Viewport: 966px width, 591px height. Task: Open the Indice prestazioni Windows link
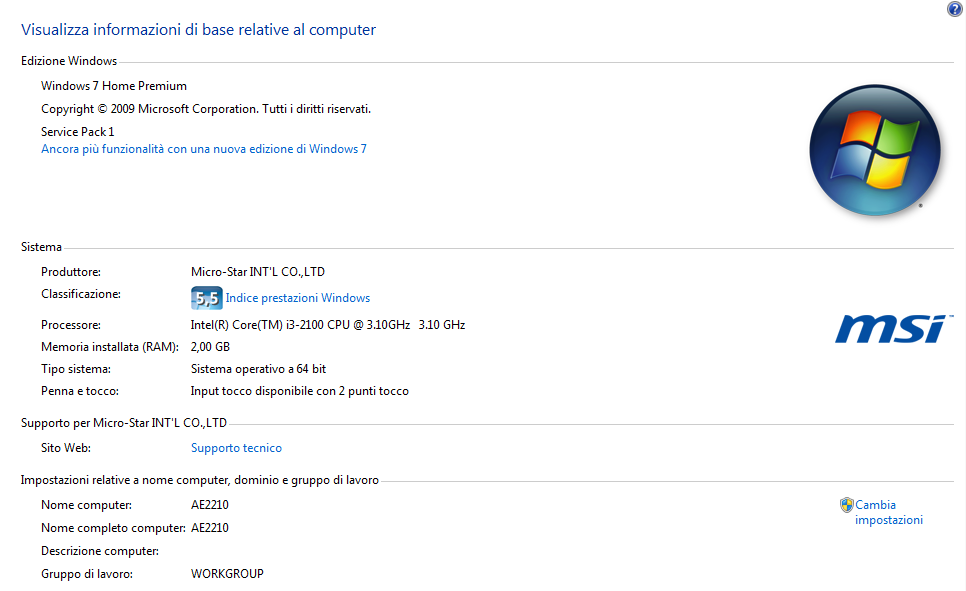(x=297, y=298)
